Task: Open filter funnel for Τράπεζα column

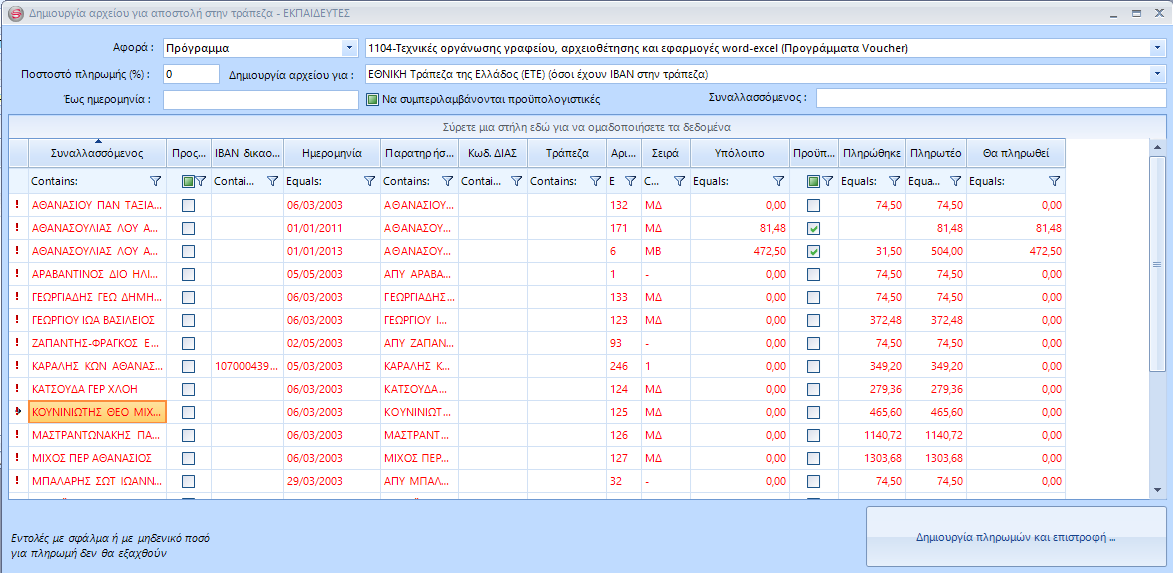Action: click(x=593, y=181)
